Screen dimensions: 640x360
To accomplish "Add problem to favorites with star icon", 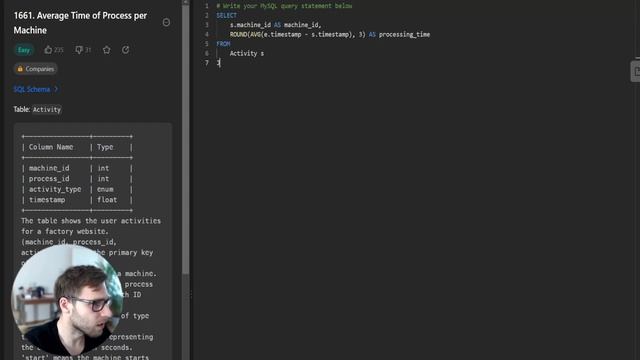I will coord(107,50).
